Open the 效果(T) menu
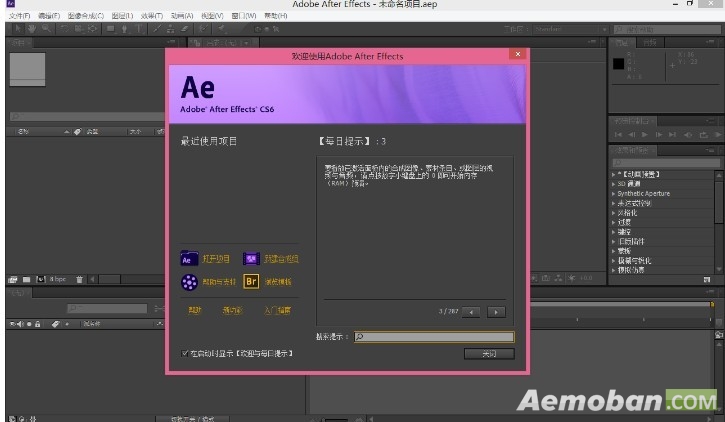The image size is (725, 422). 152,16
